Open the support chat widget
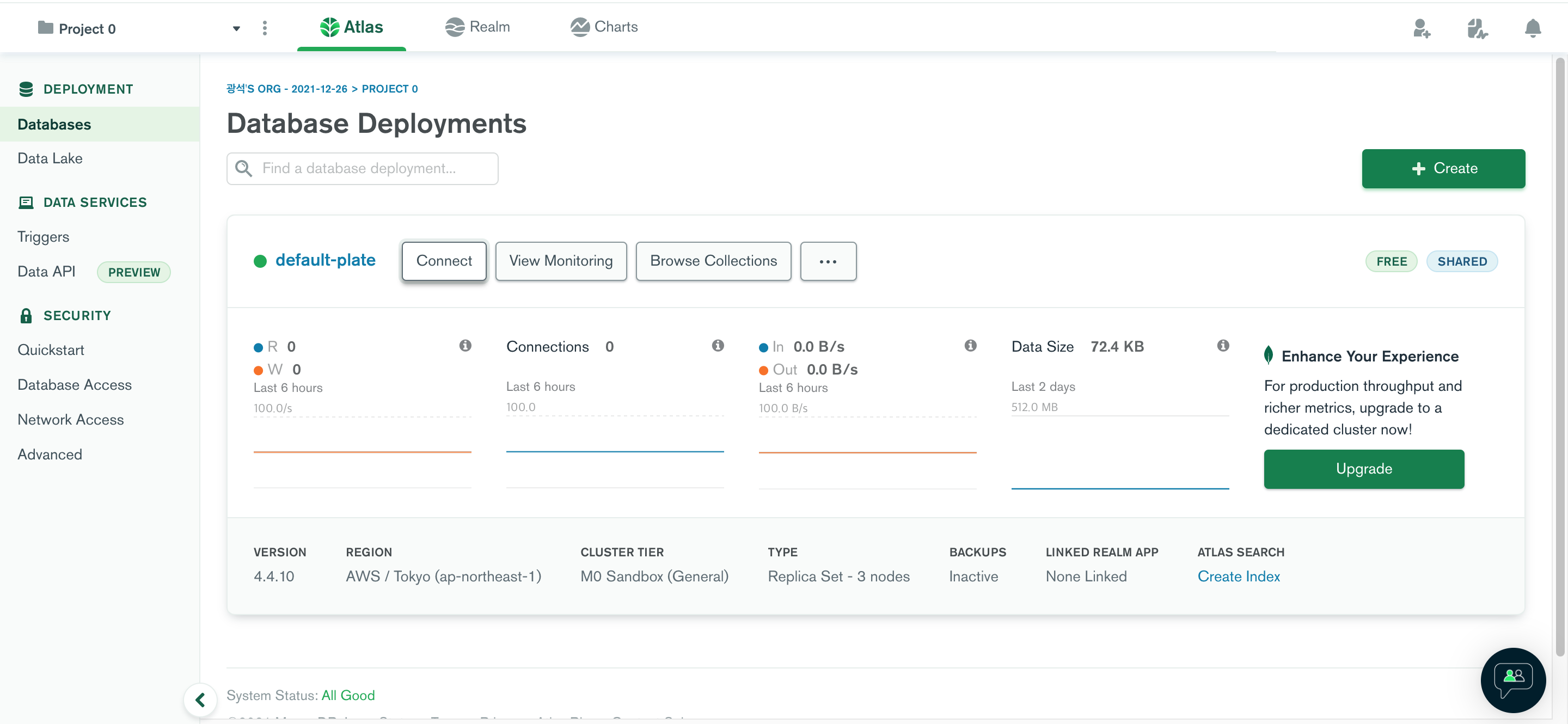Screen dimensions: 1568x724 click(1512, 680)
